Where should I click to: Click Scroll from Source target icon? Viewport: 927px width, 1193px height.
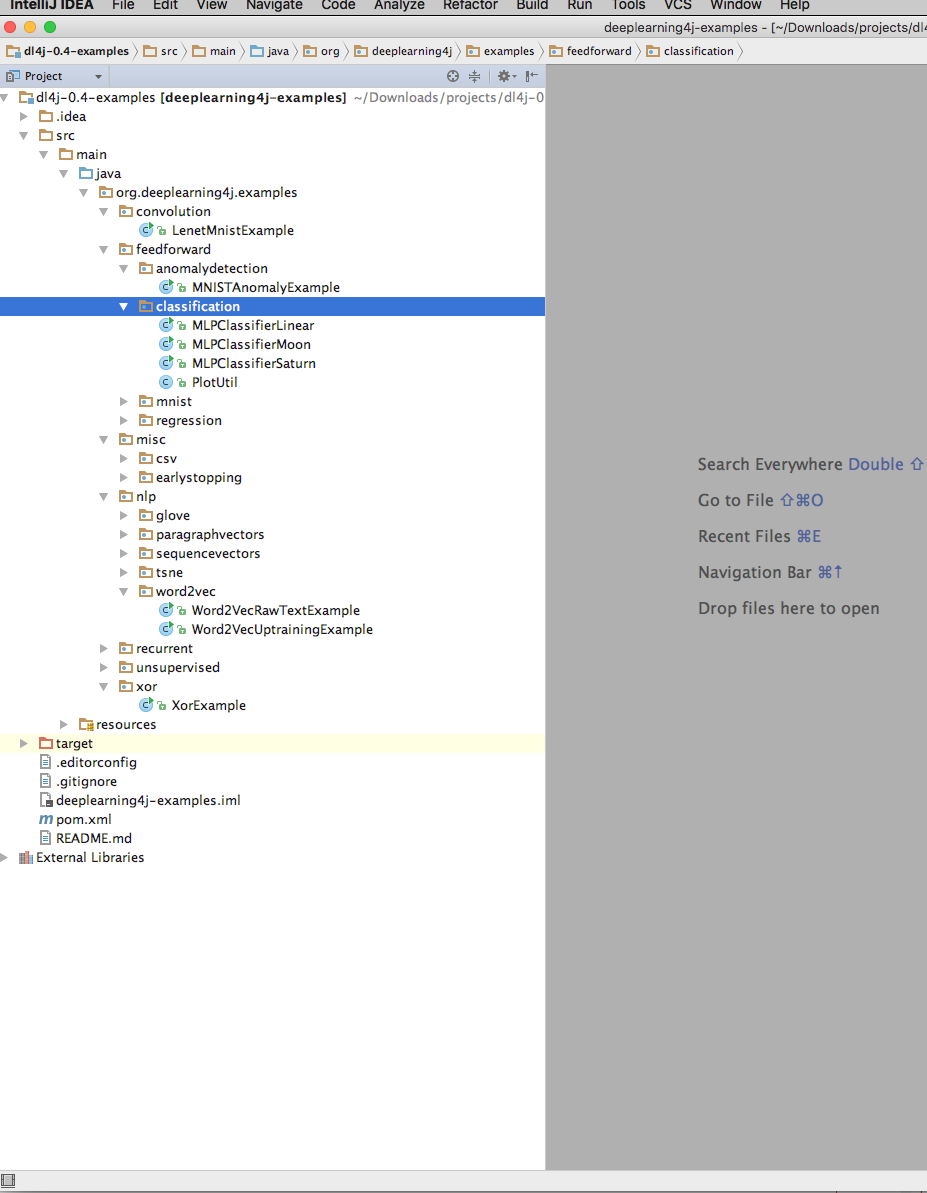(453, 76)
